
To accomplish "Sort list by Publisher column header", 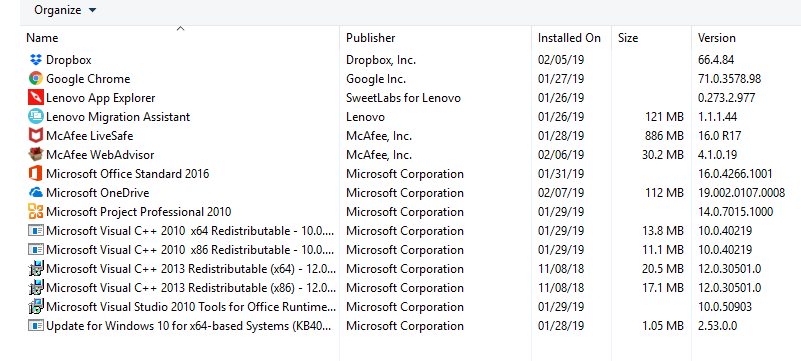I will [x=435, y=38].
